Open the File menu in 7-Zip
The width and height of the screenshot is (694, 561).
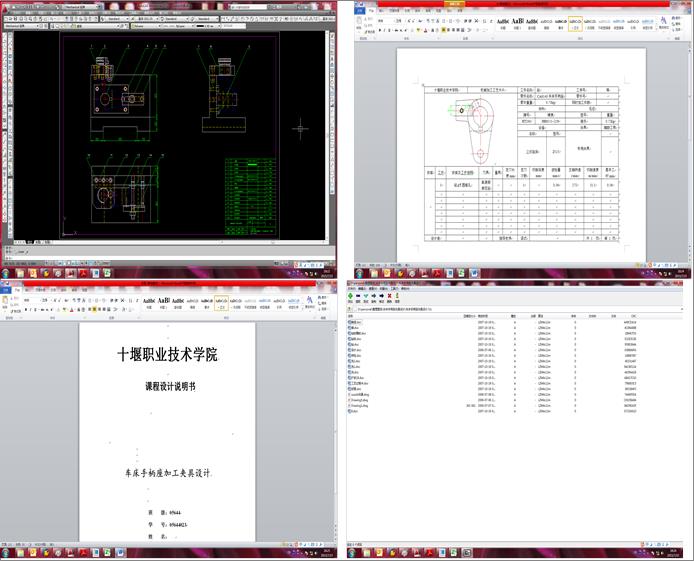click(351, 288)
